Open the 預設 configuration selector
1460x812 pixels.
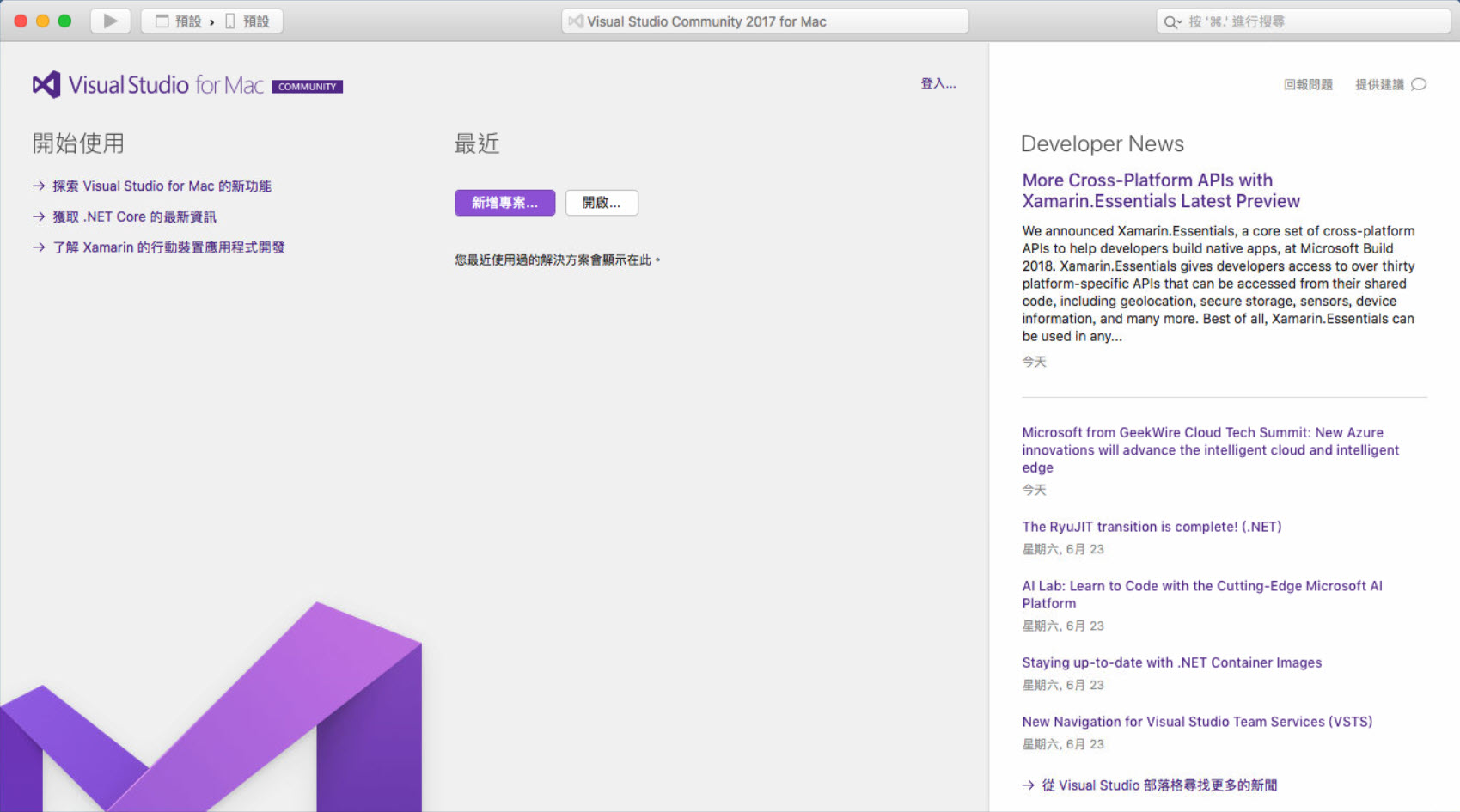click(179, 21)
